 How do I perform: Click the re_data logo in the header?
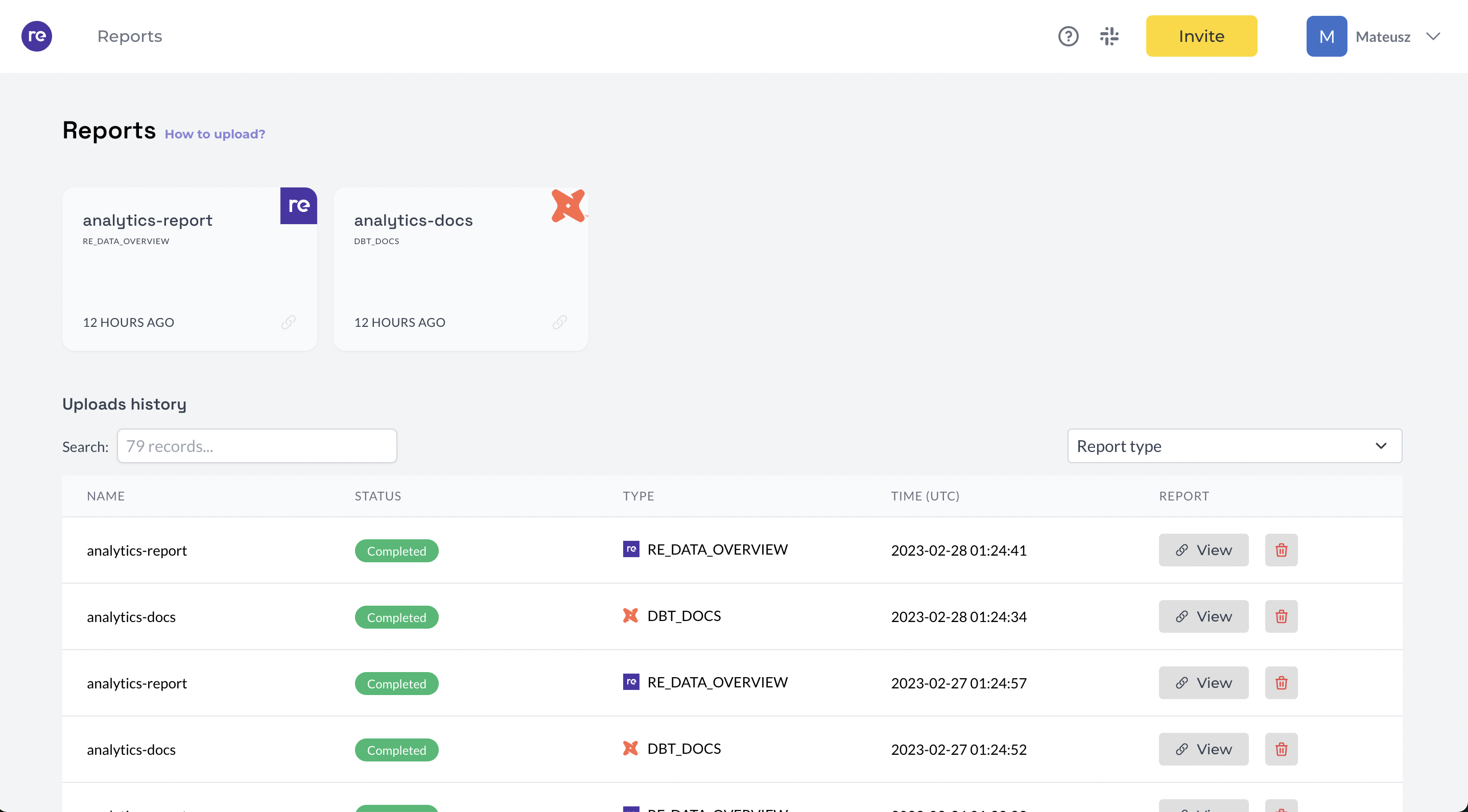[x=36, y=36]
